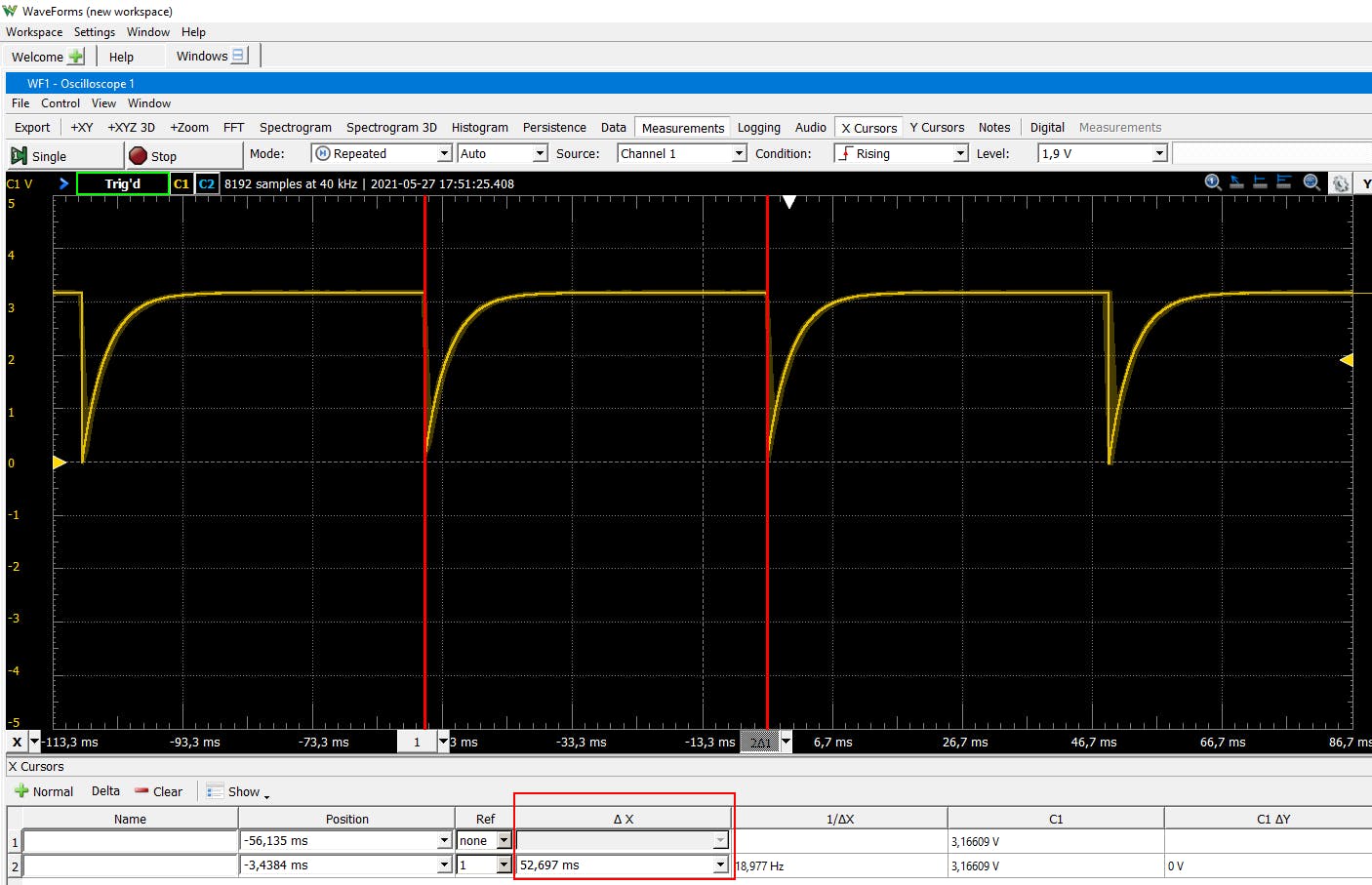Open cursor 2 ΔX 52,697 ms dropdown
The image size is (1372, 885).
[x=720, y=865]
